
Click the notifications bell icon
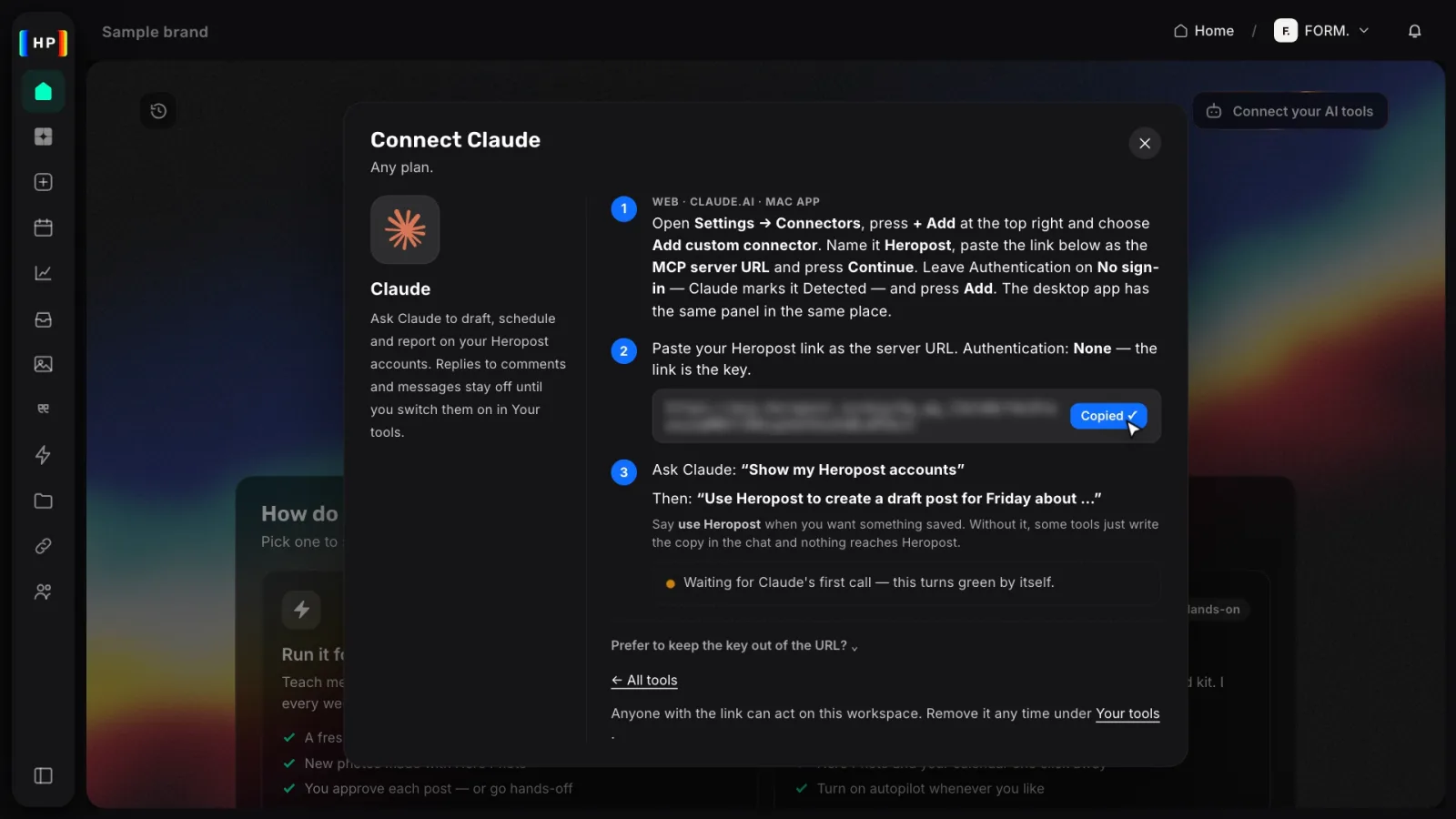(1414, 31)
